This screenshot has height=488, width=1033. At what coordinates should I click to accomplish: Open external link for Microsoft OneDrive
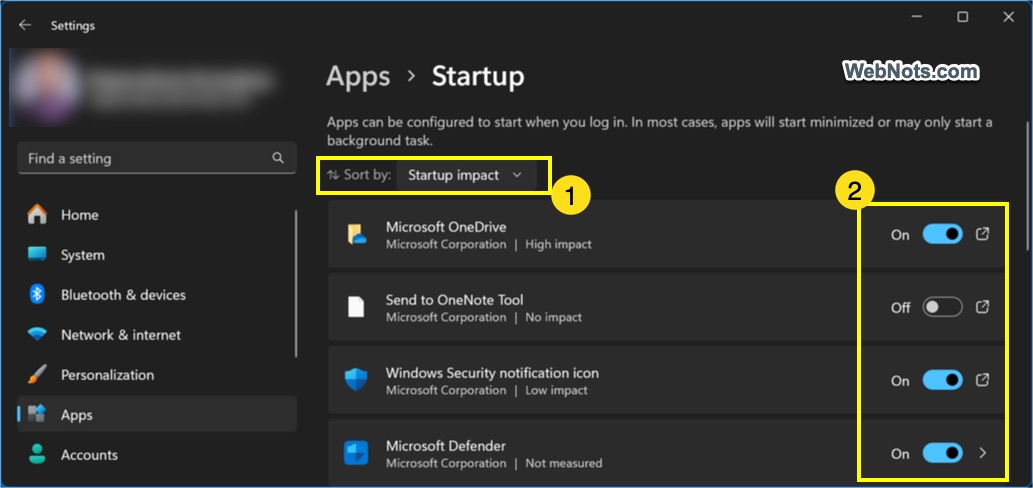point(982,234)
